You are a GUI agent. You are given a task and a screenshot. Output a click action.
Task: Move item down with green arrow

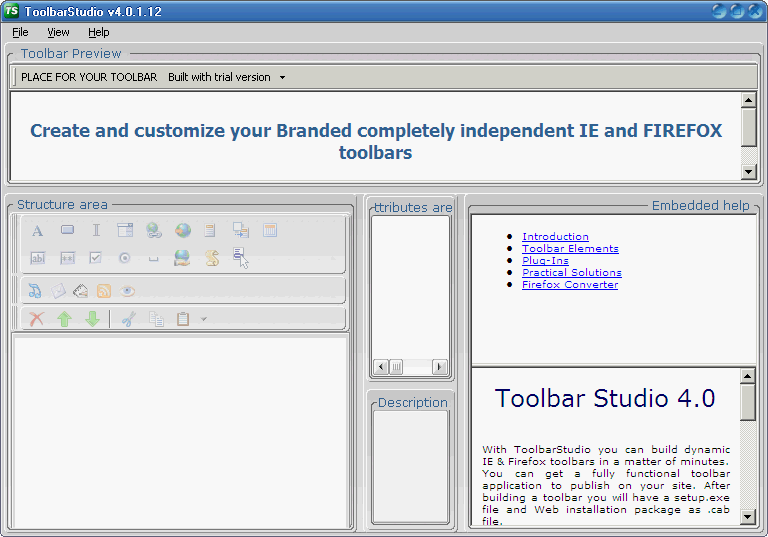coord(92,319)
